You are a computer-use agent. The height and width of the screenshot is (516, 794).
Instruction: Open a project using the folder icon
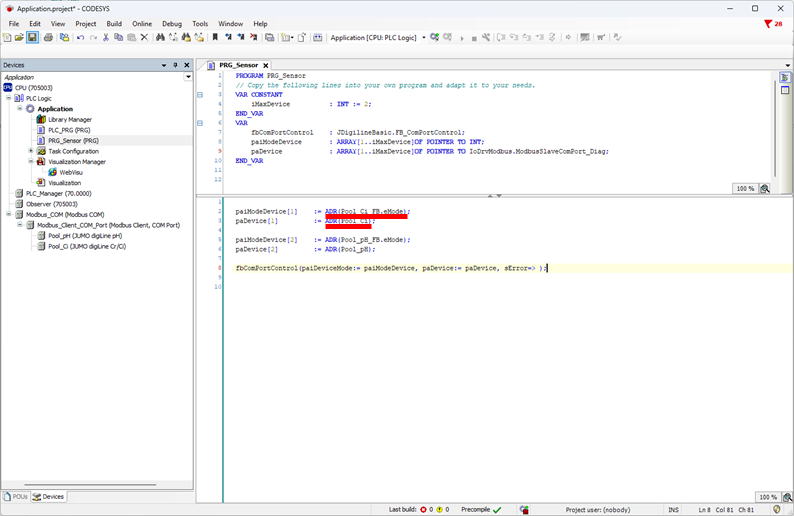19,37
